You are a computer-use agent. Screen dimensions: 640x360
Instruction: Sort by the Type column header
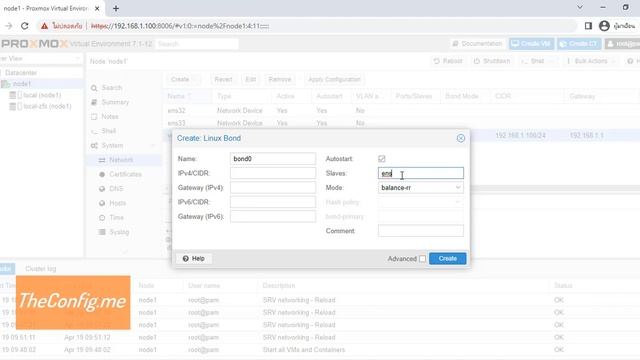click(x=242, y=96)
